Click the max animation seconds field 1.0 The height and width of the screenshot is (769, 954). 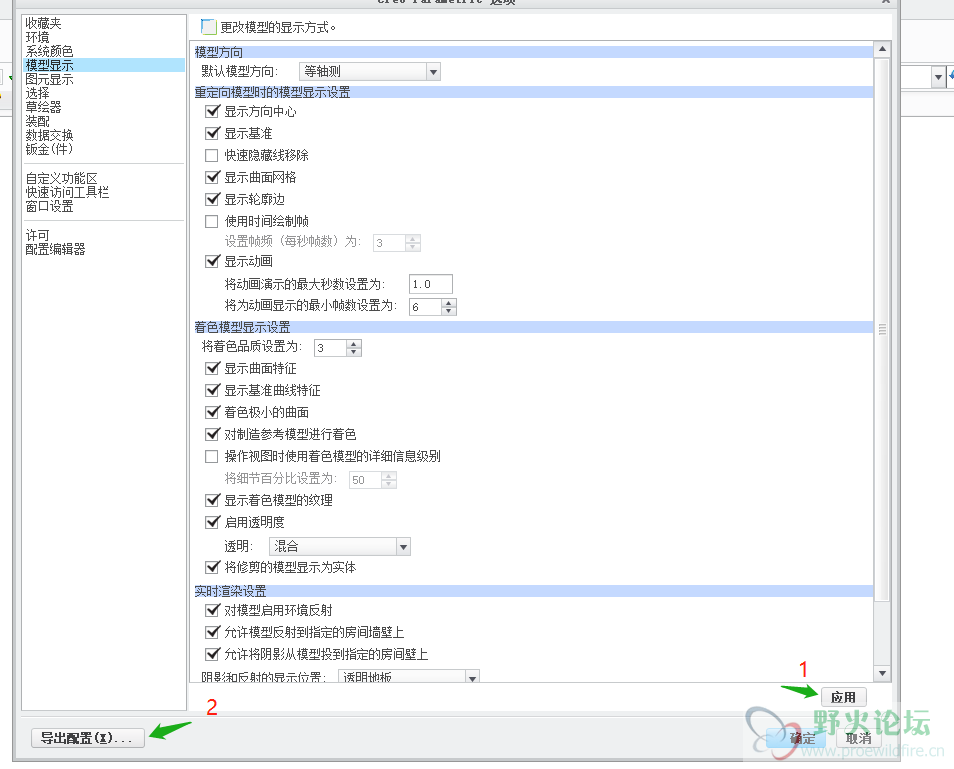pos(431,284)
